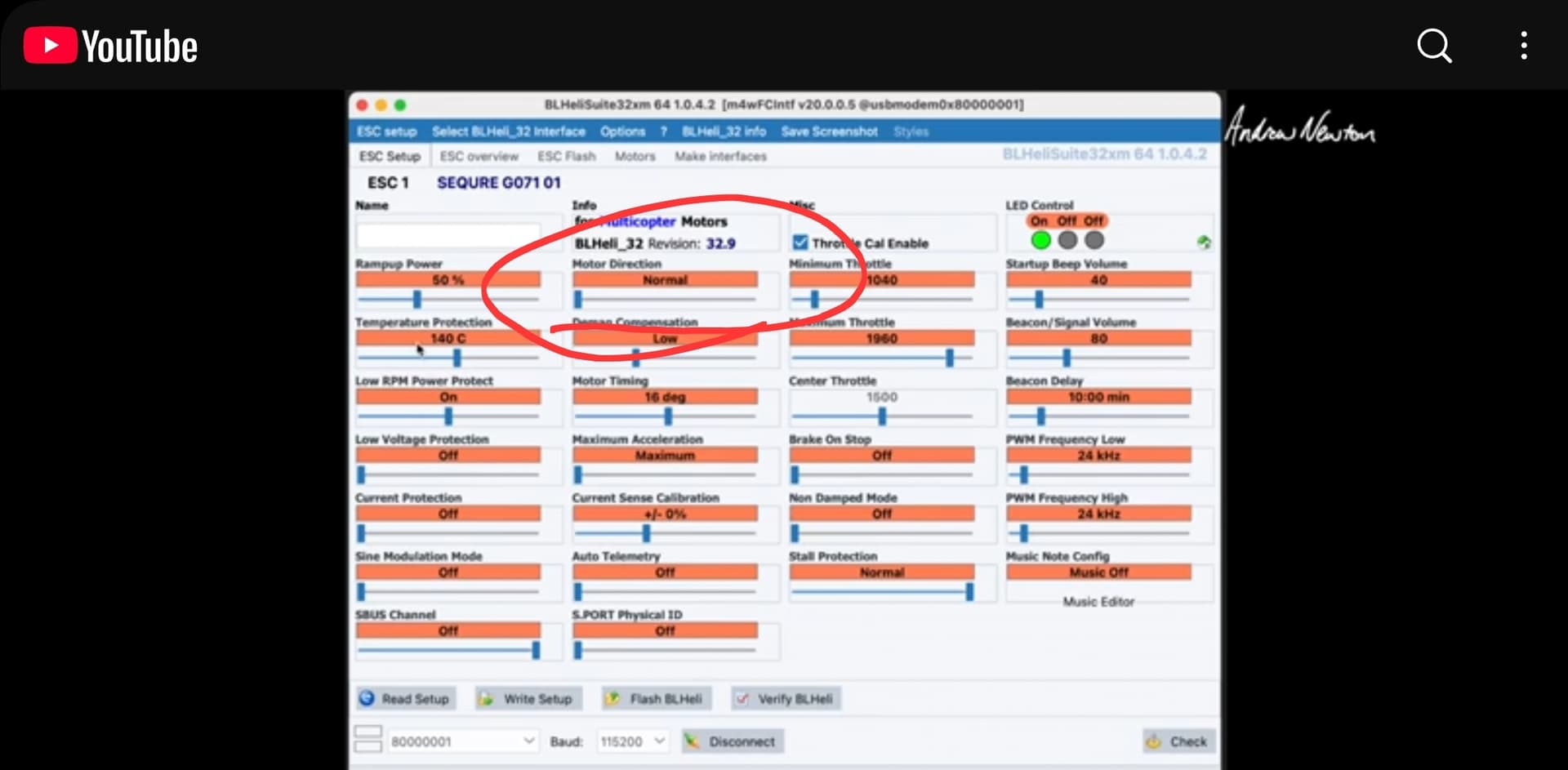The width and height of the screenshot is (1568, 770).
Task: Click the Music Off value bar
Action: (x=1098, y=572)
